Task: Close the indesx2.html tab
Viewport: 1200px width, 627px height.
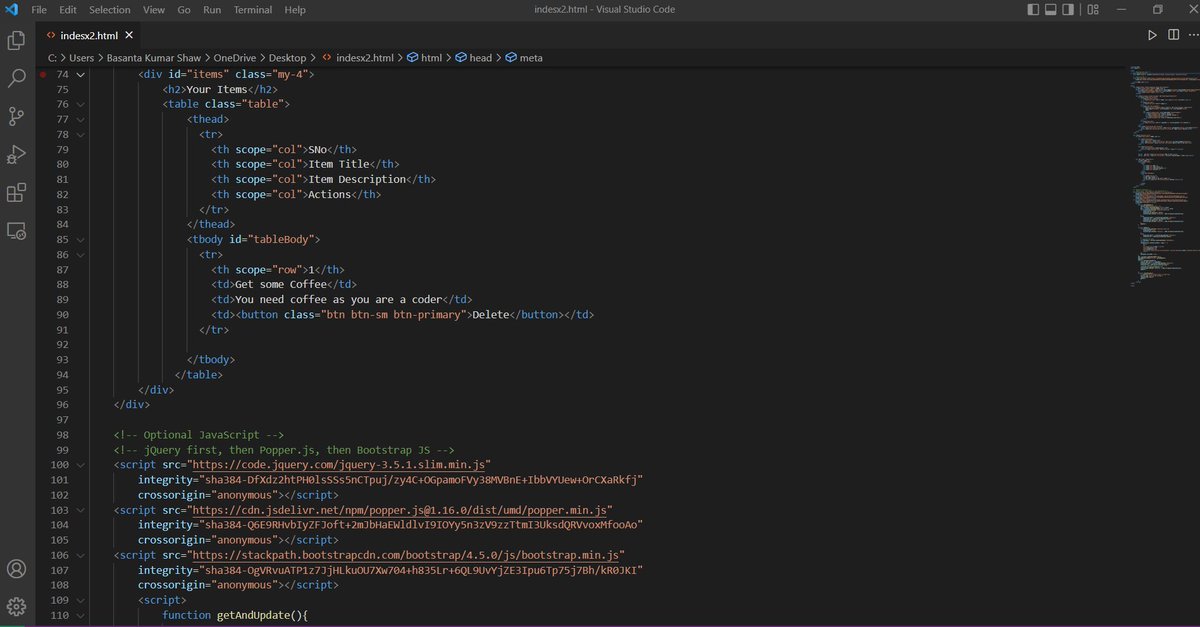Action: click(x=129, y=34)
